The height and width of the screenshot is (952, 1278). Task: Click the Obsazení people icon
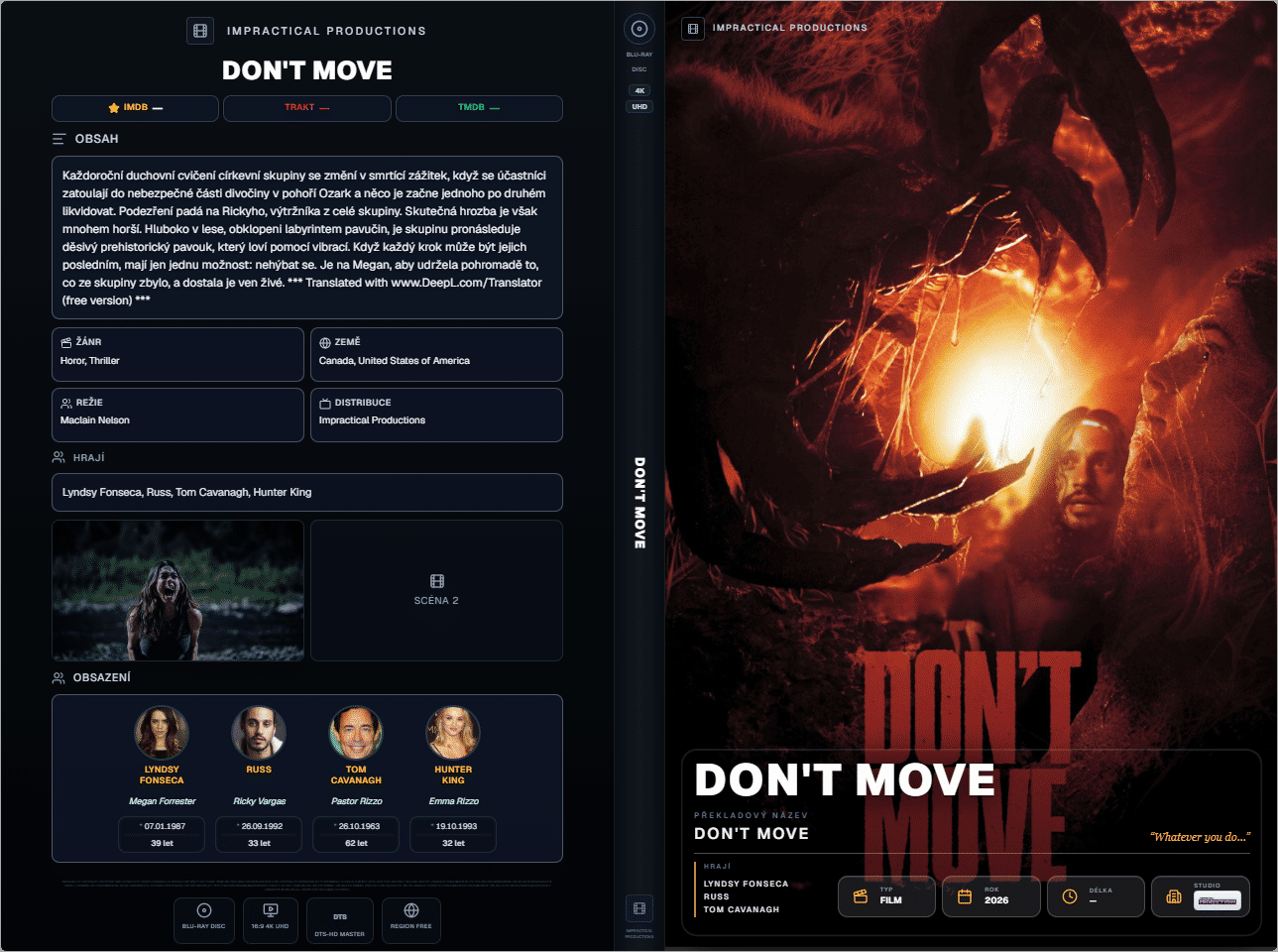pyautogui.click(x=58, y=677)
